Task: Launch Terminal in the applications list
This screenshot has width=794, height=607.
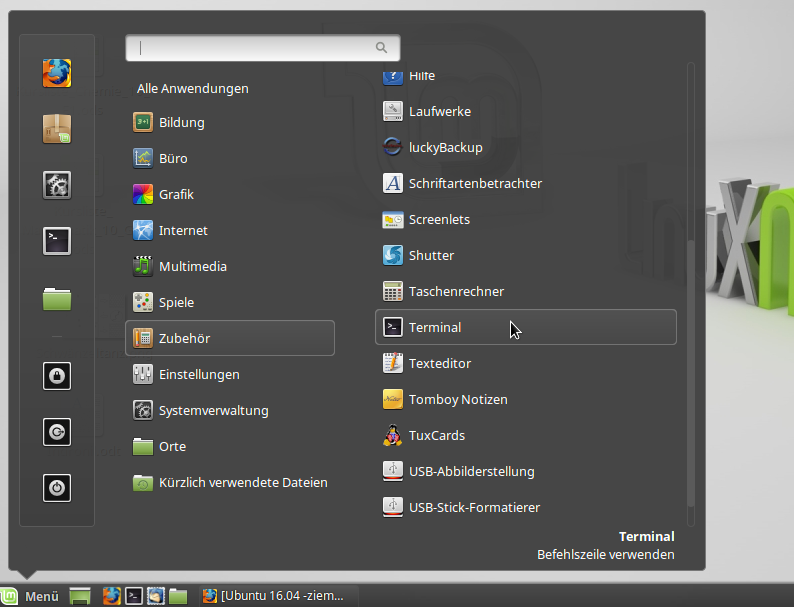Action: (526, 327)
